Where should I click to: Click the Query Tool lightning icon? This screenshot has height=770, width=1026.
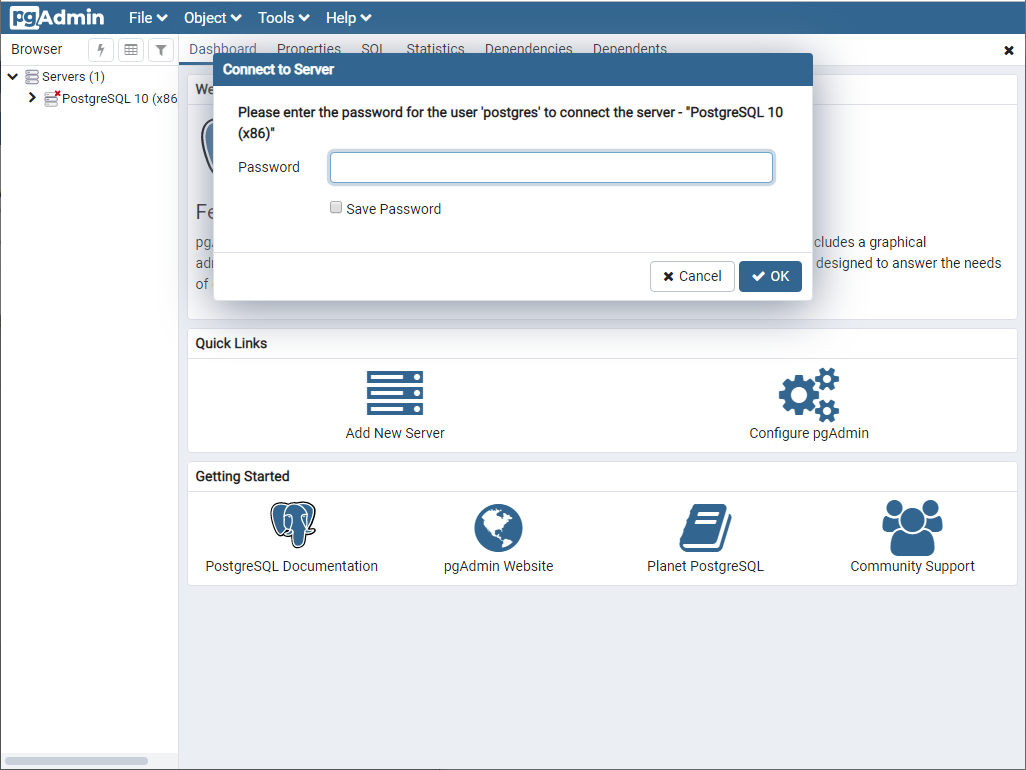pyautogui.click(x=101, y=50)
